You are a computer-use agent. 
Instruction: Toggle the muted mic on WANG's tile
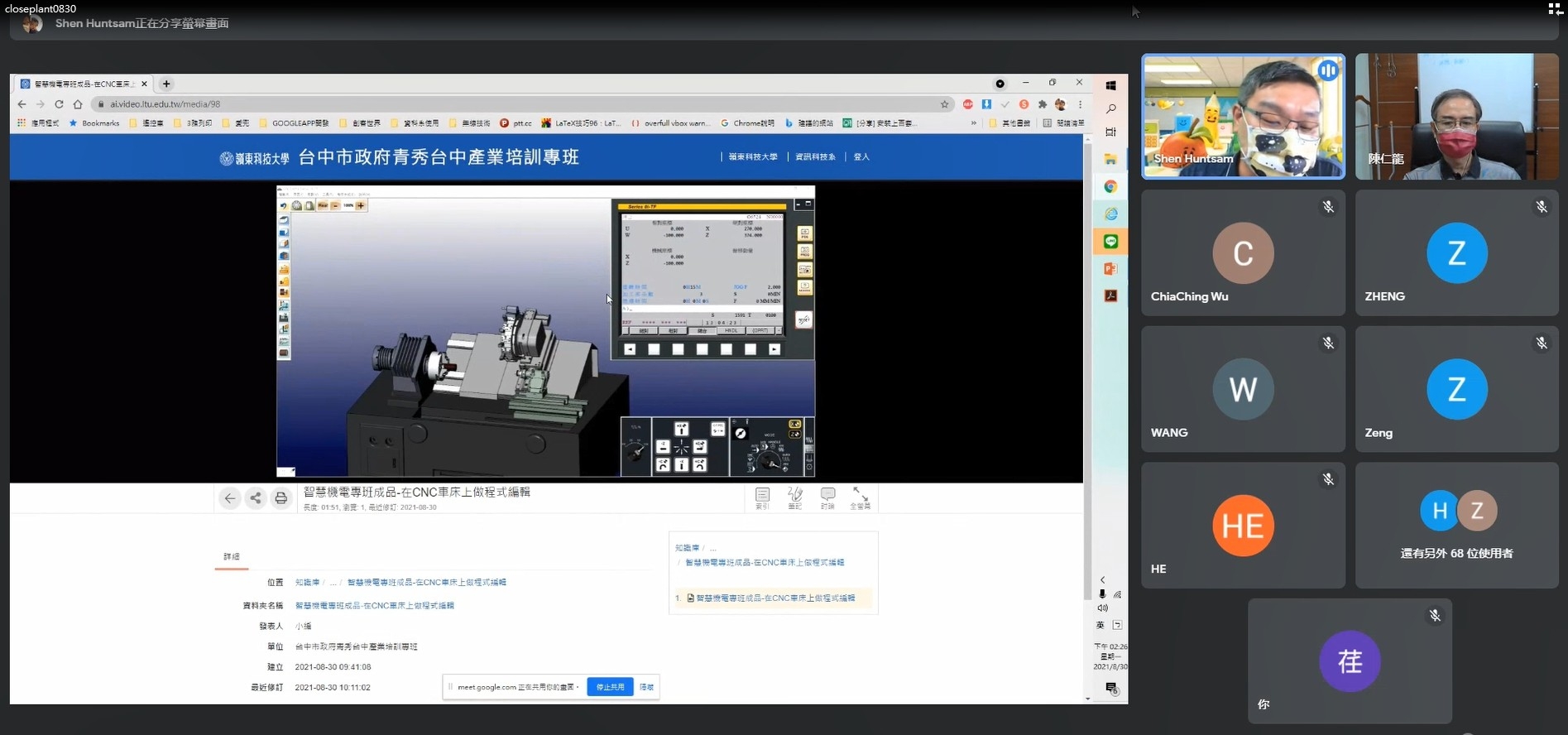(x=1328, y=343)
